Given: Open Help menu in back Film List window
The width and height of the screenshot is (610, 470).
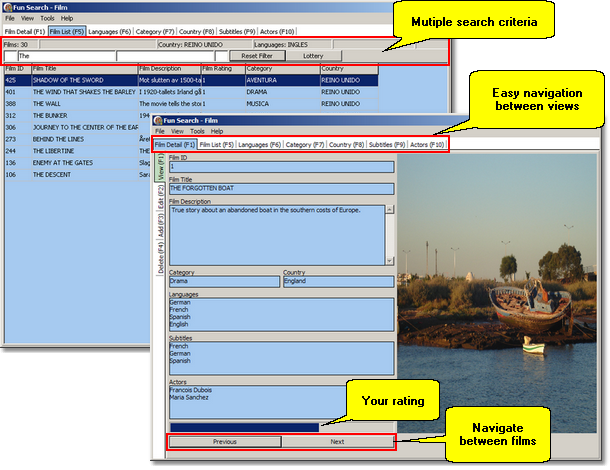Looking at the screenshot, I should (x=67, y=18).
